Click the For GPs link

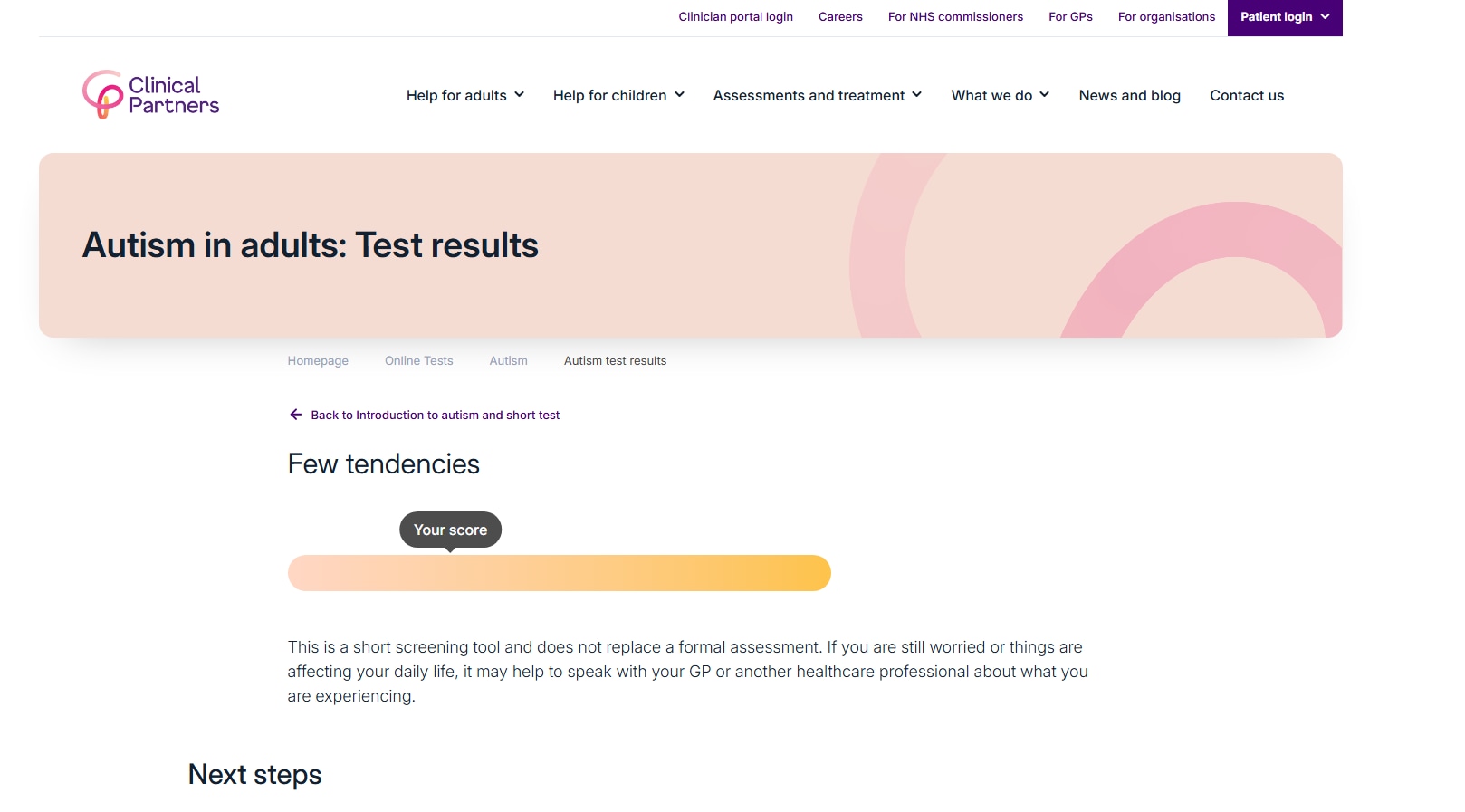coord(1070,17)
